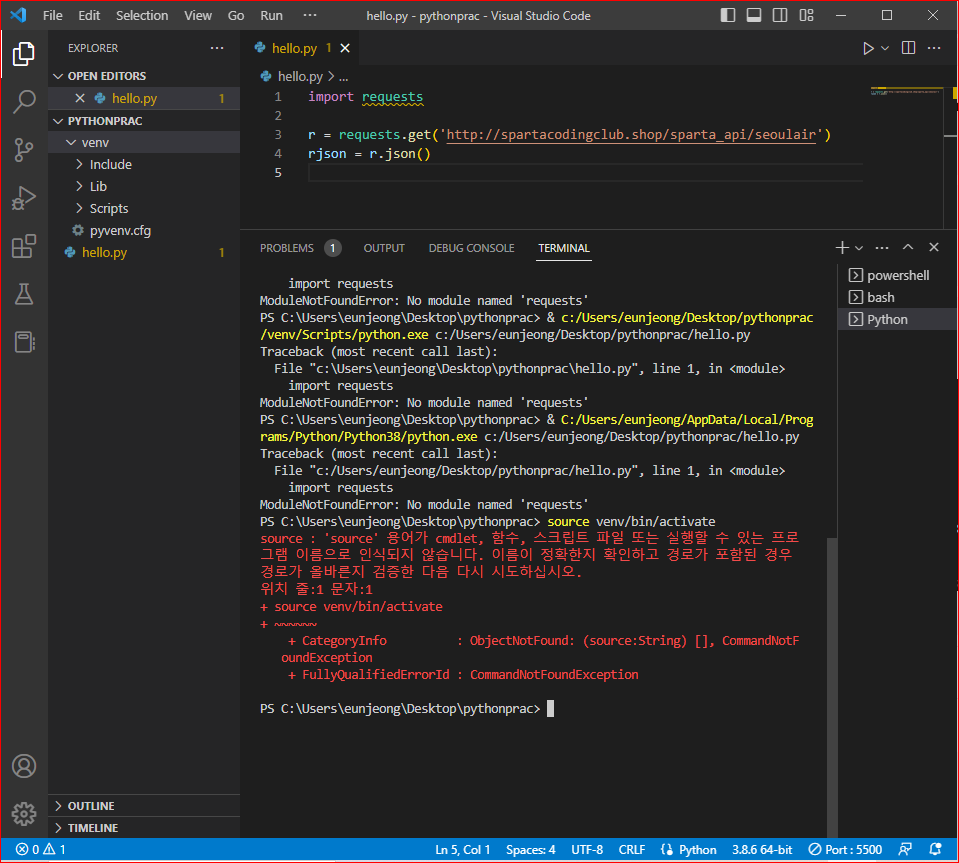
Task: Select the Python terminal
Action: [898, 320]
